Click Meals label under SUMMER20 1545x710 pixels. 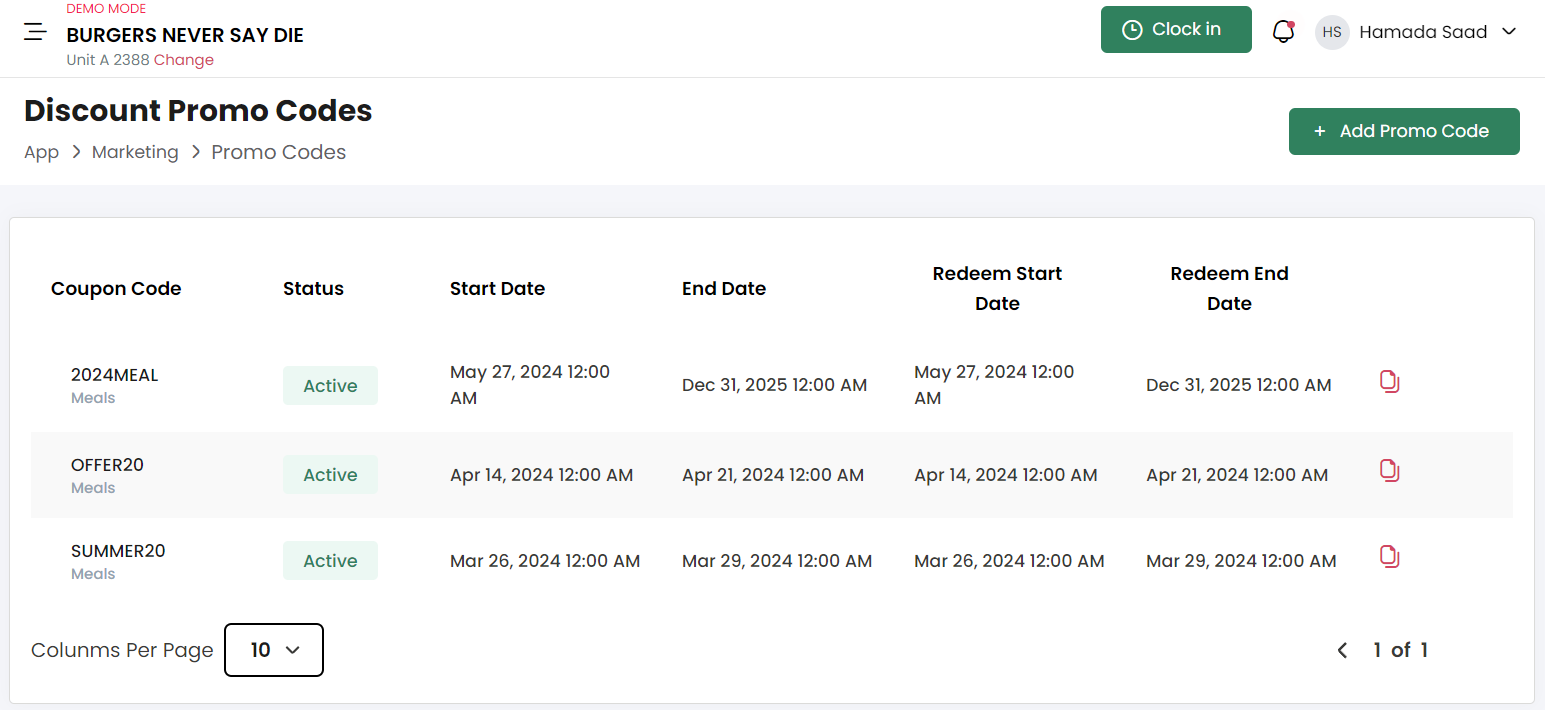(x=93, y=574)
